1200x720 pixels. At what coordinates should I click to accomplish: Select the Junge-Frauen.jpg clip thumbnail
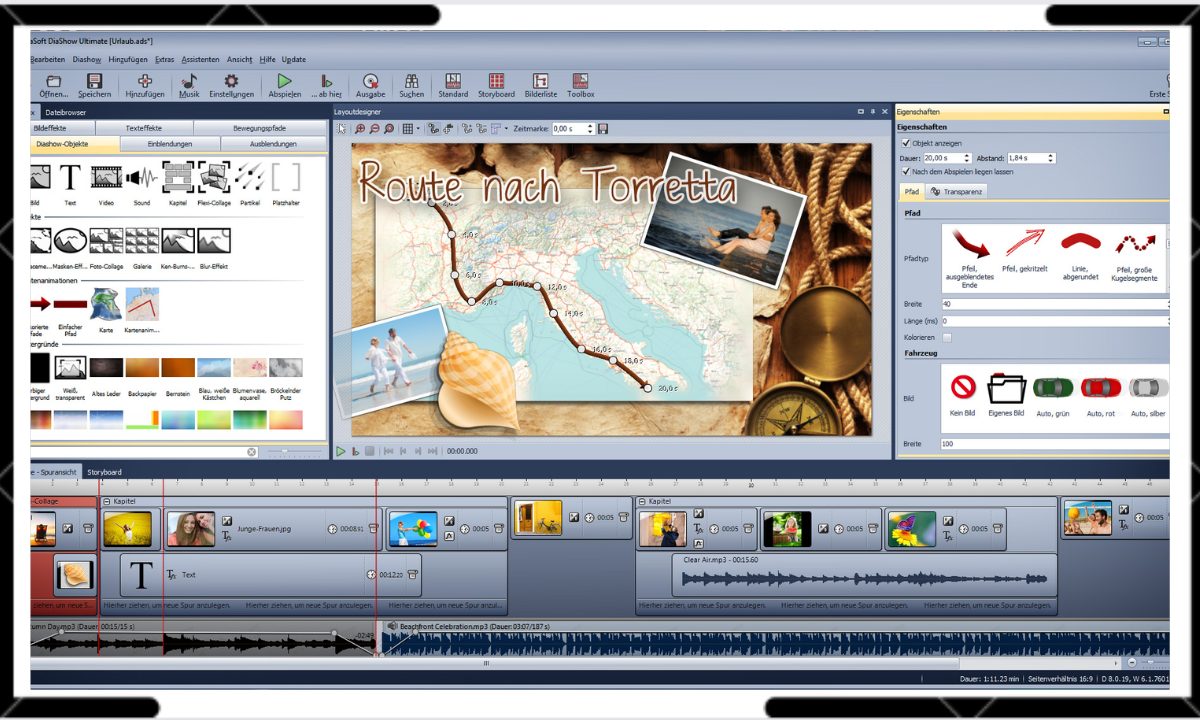point(192,527)
